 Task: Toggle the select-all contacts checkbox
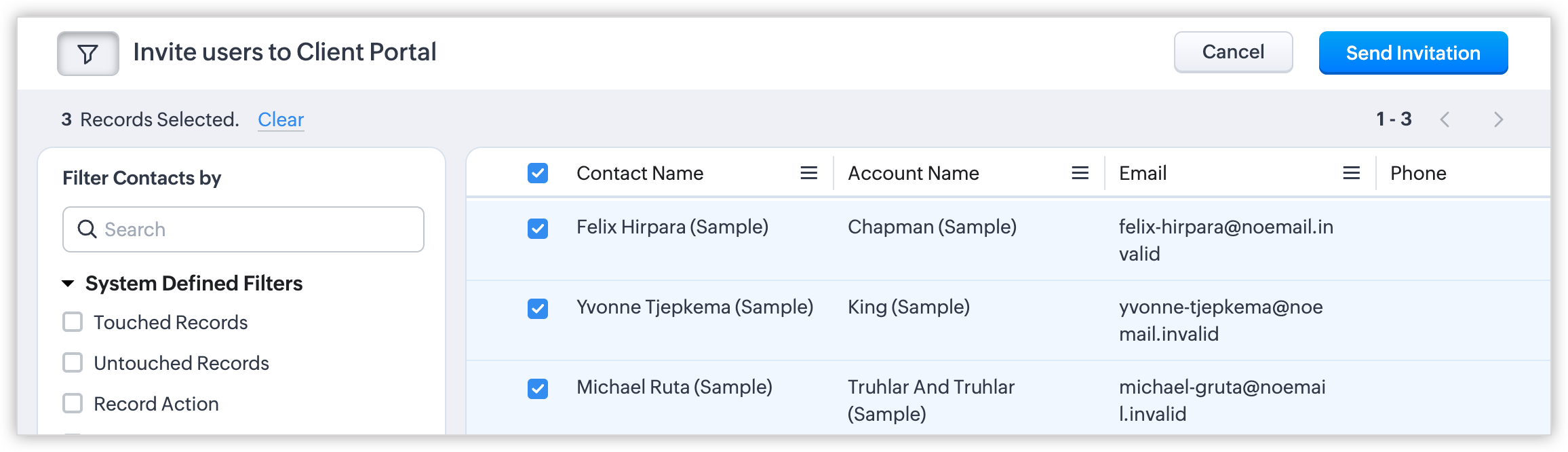538,173
